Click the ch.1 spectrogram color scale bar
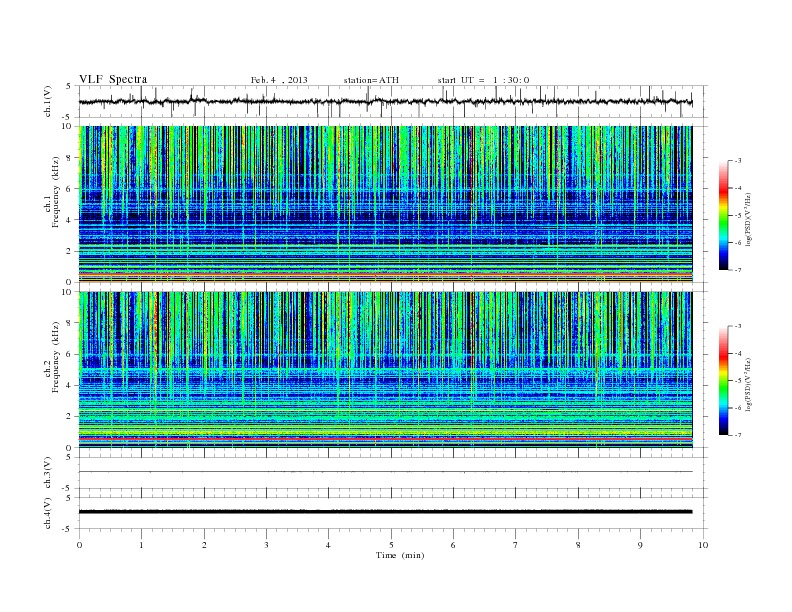Image resolution: width=792 pixels, height=612 pixels. point(723,216)
